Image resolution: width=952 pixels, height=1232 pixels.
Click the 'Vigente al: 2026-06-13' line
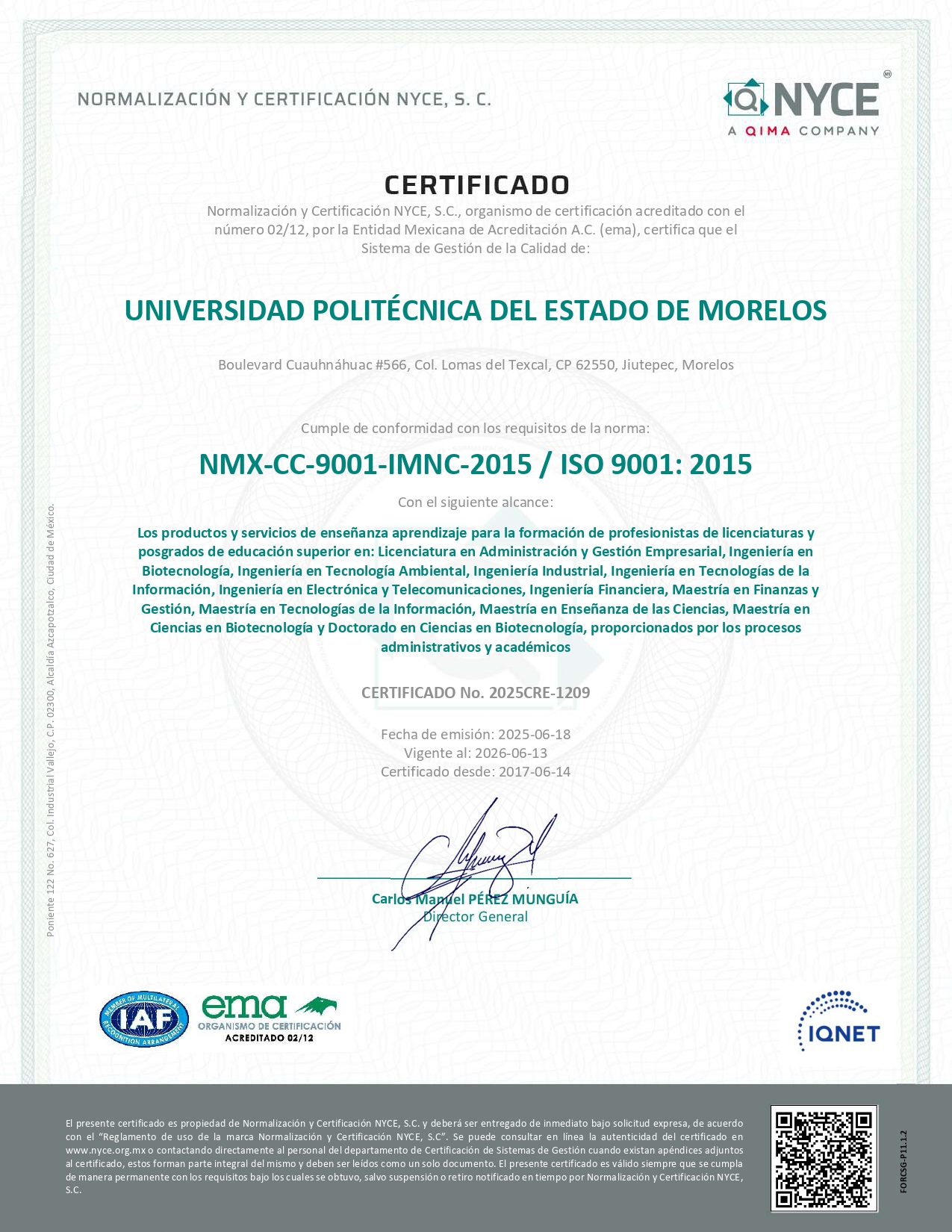476,753
